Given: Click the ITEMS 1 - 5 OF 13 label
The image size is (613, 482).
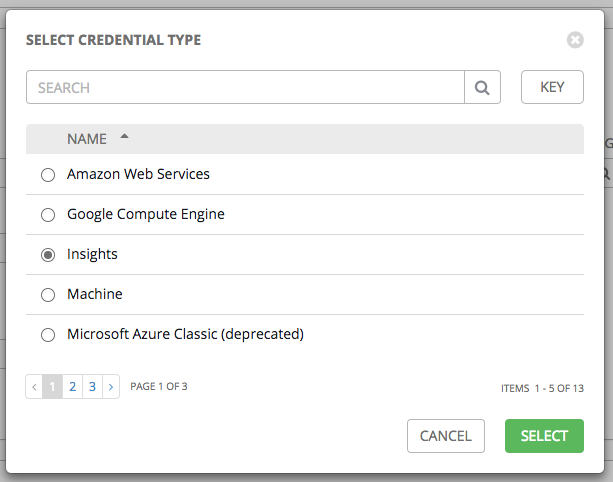Looking at the screenshot, I should tap(542, 388).
